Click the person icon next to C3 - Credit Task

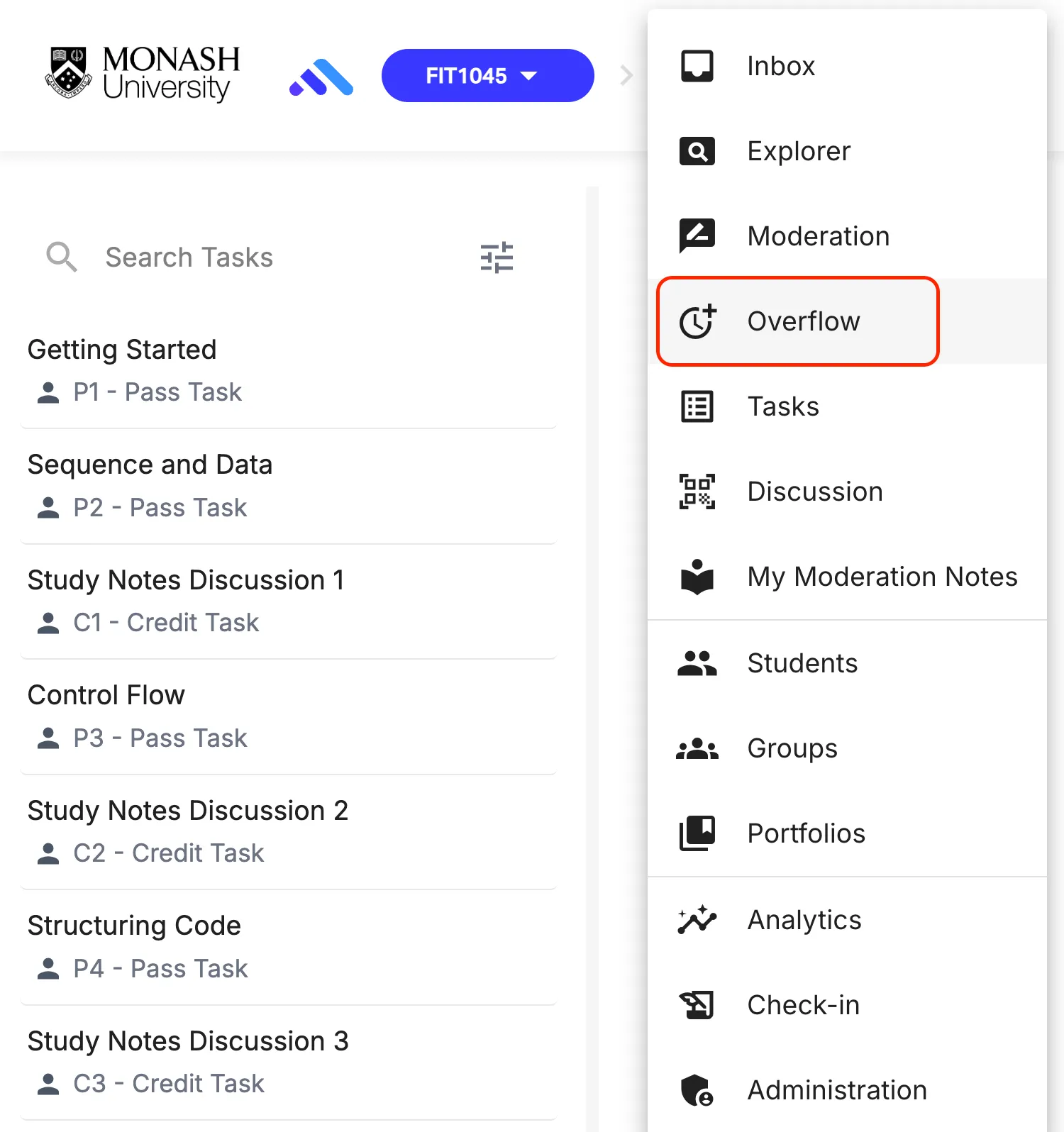pos(48,1084)
